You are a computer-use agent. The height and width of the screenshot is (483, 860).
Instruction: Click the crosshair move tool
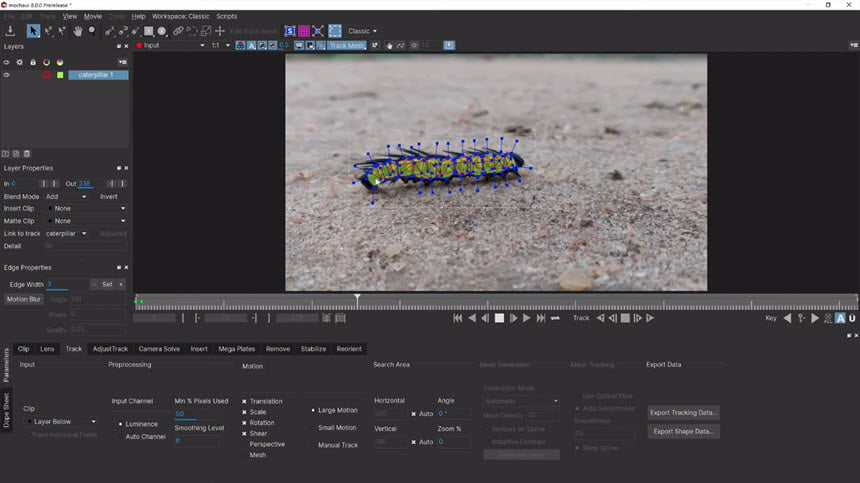coord(220,31)
